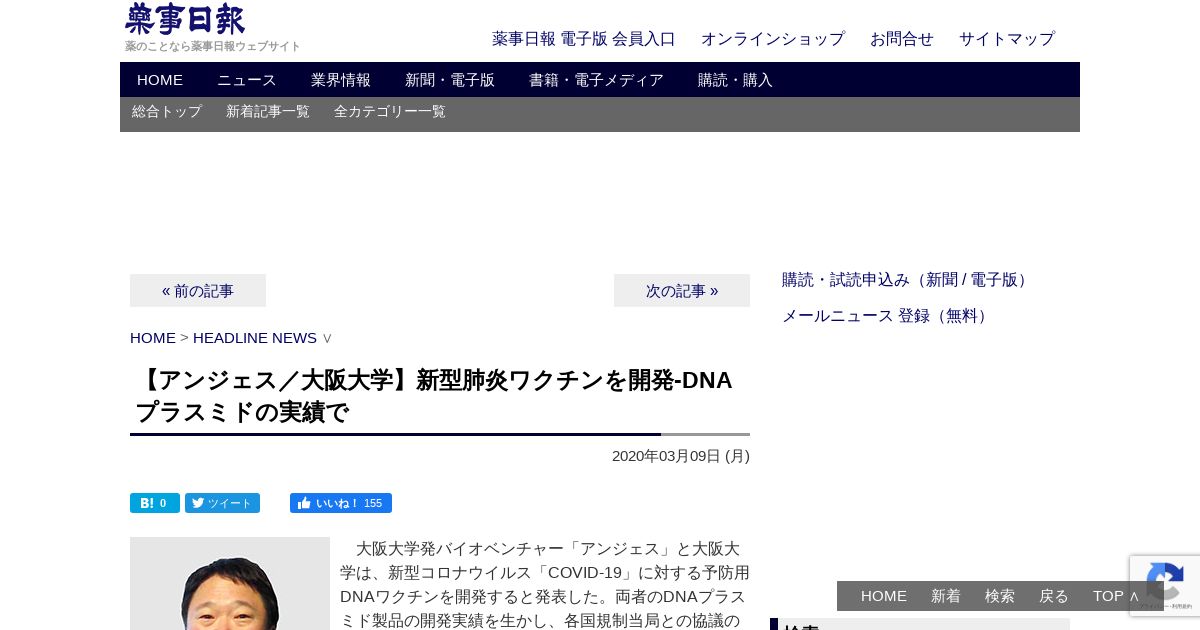This screenshot has height=630, width=1200.
Task: View the サイトマップ
Action: (x=1007, y=39)
